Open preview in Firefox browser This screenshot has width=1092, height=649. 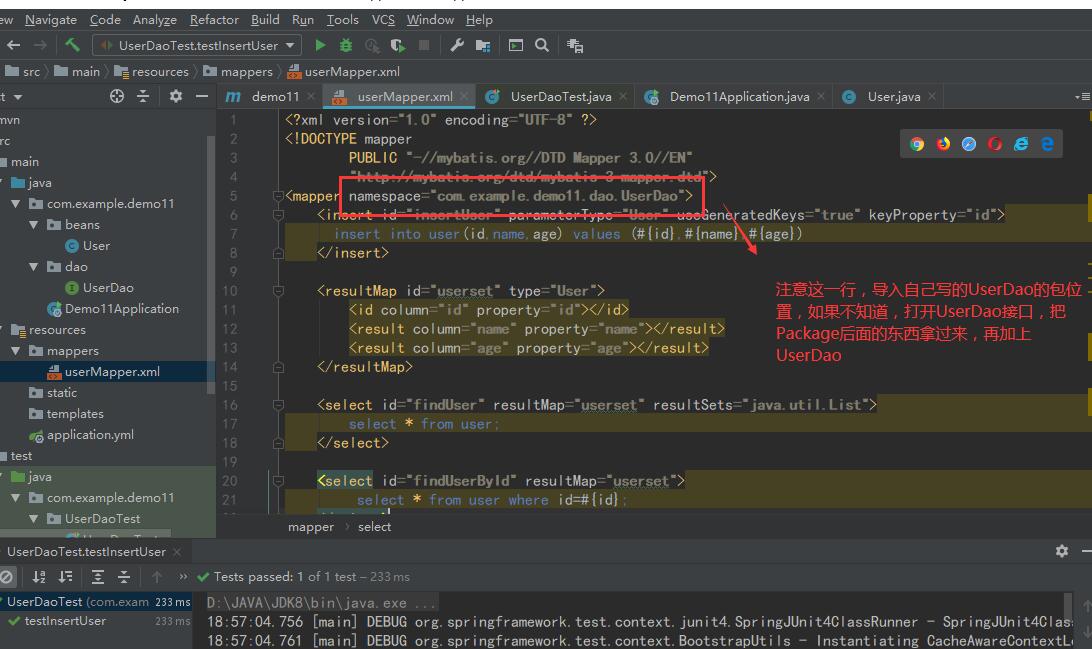coord(943,144)
